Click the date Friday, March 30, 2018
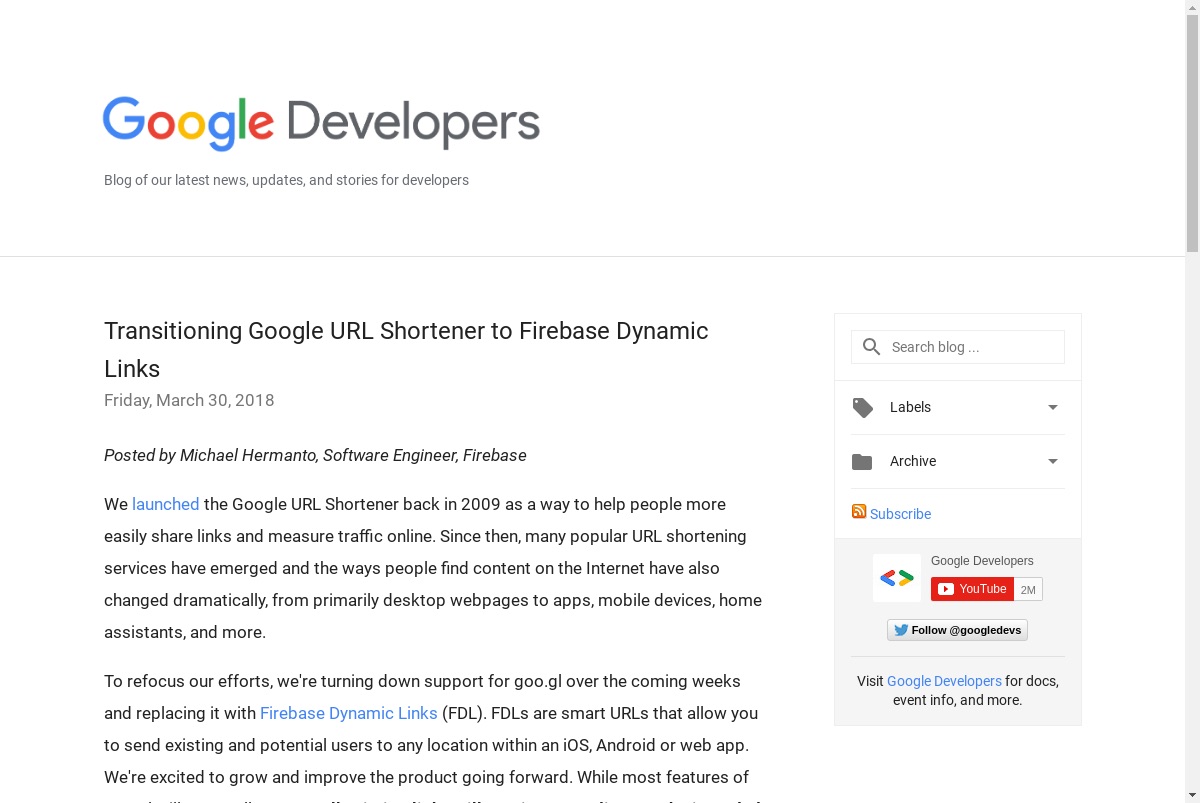The image size is (1200, 803). 189,400
